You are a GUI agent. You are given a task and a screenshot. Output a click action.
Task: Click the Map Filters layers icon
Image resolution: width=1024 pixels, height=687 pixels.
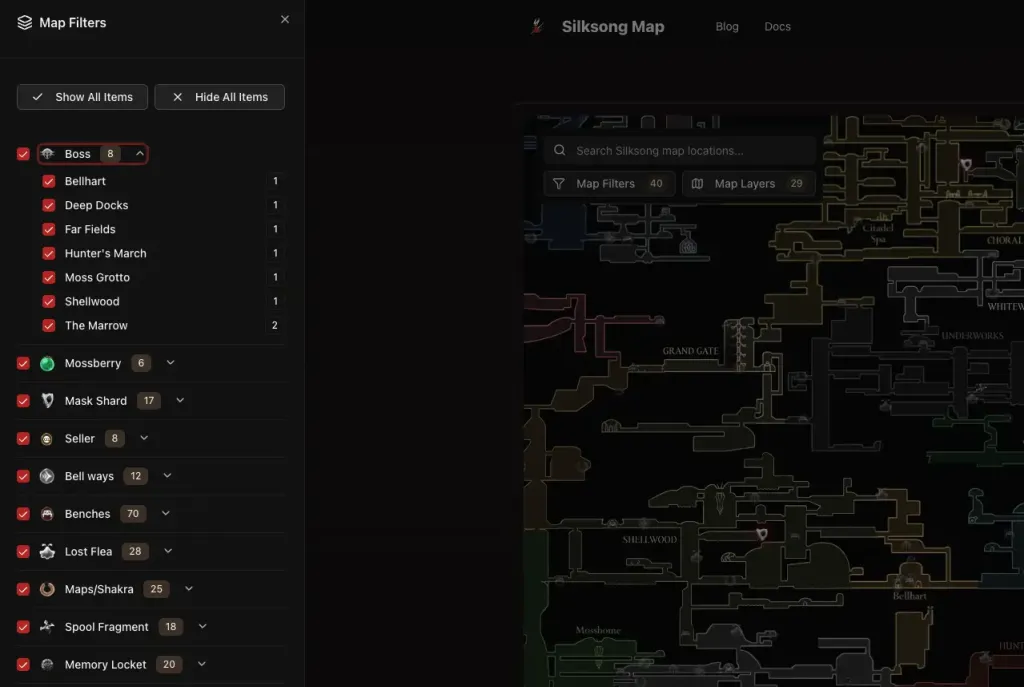24,23
